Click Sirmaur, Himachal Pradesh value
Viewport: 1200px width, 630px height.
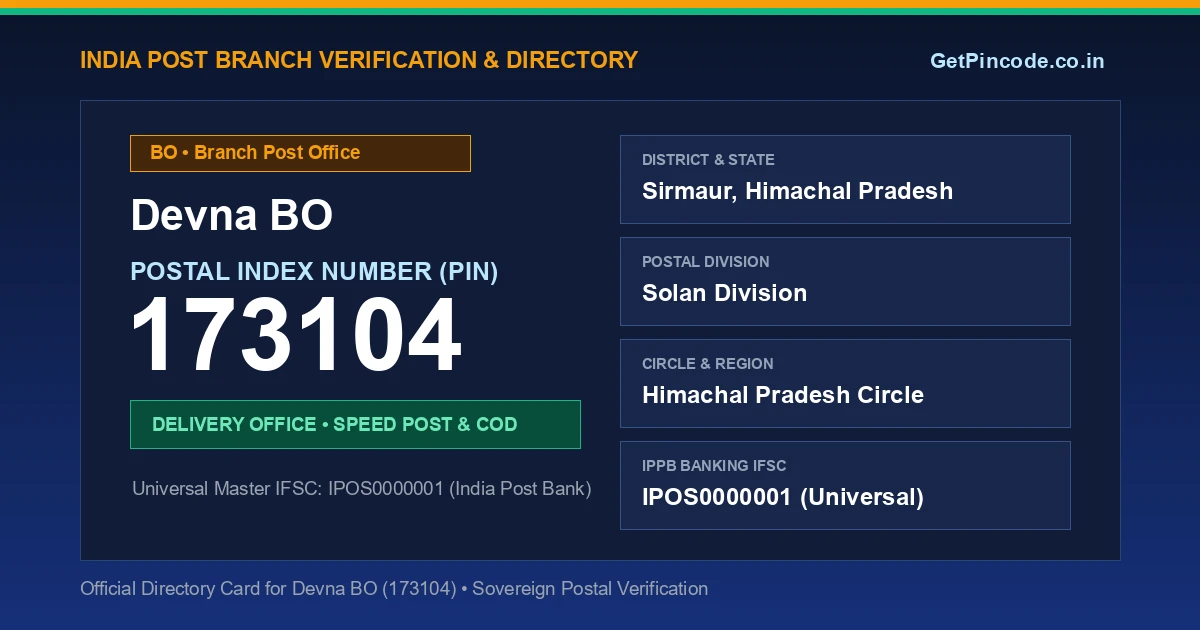[797, 191]
